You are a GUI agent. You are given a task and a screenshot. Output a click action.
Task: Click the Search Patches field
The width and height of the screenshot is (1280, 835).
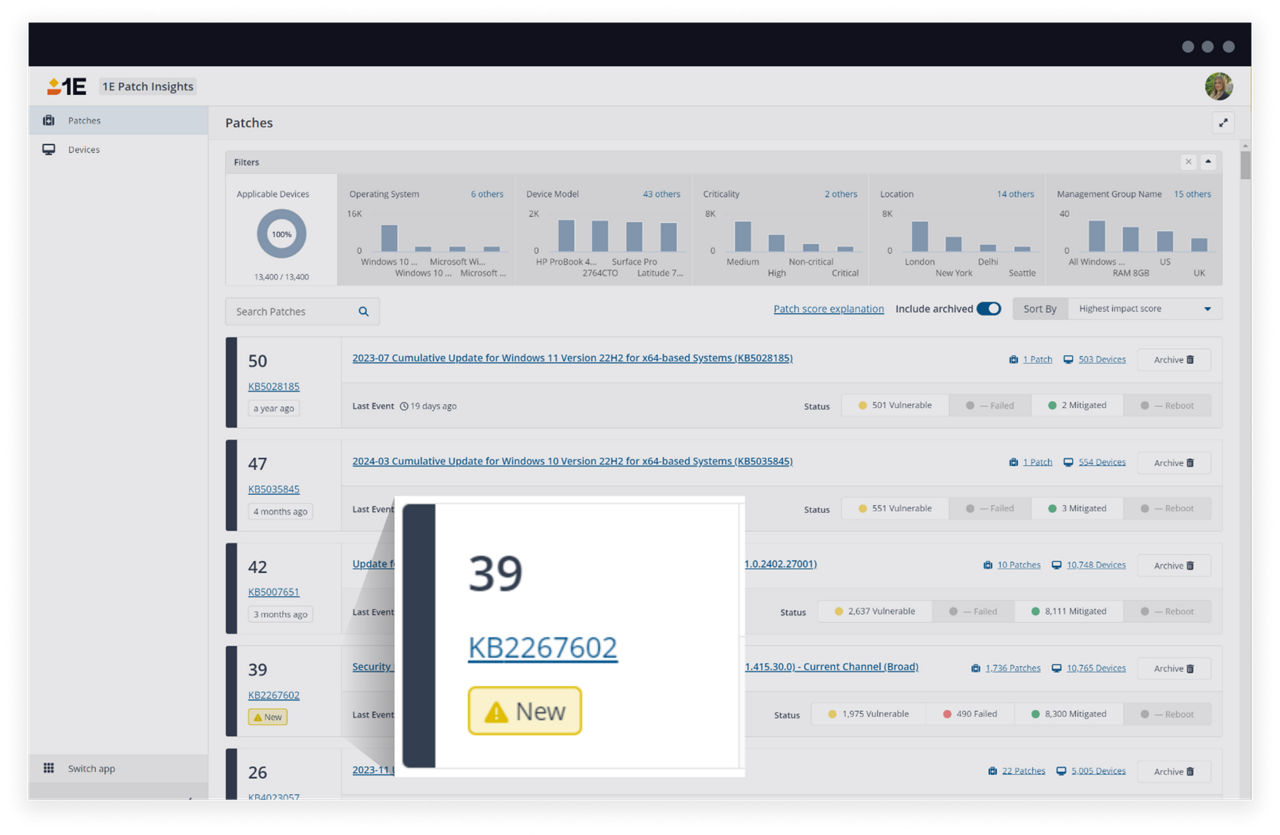302,311
